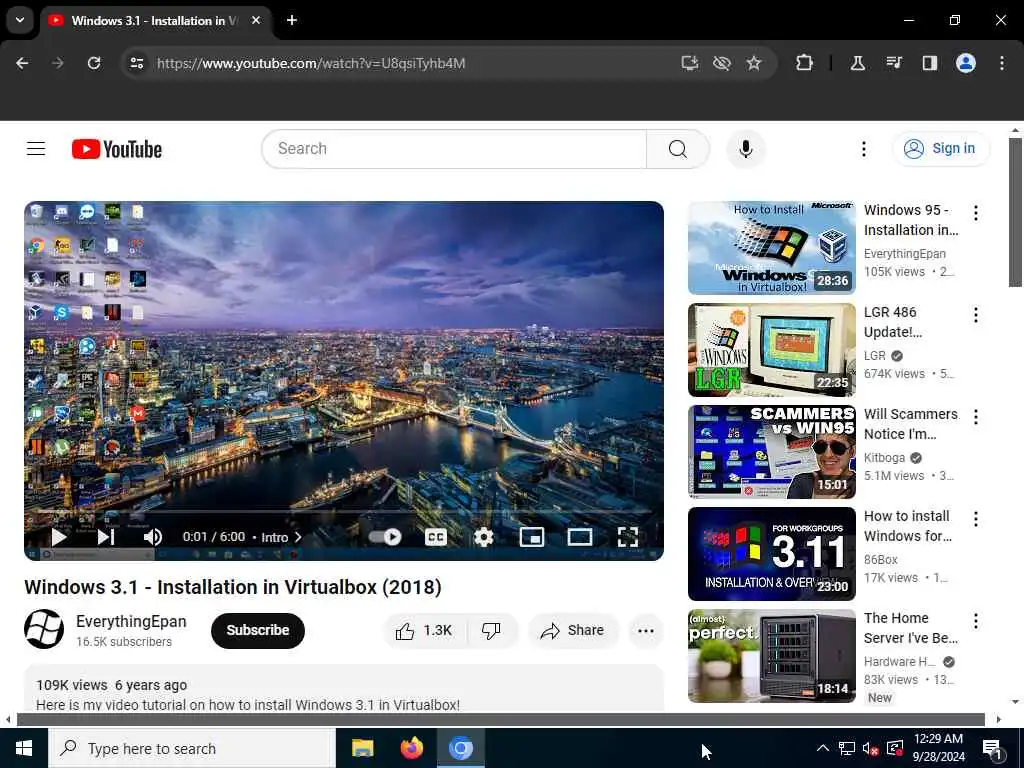The width and height of the screenshot is (1024, 768).
Task: Click the Sign in button
Action: (x=941, y=149)
